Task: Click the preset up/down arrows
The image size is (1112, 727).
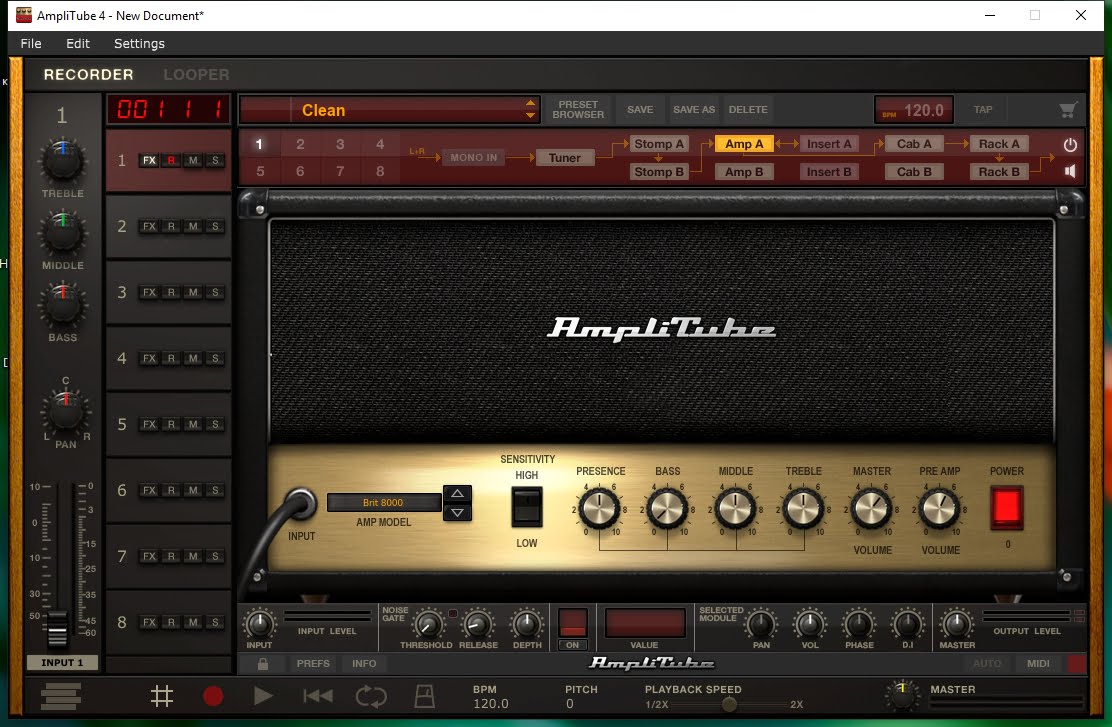Action: [x=530, y=110]
